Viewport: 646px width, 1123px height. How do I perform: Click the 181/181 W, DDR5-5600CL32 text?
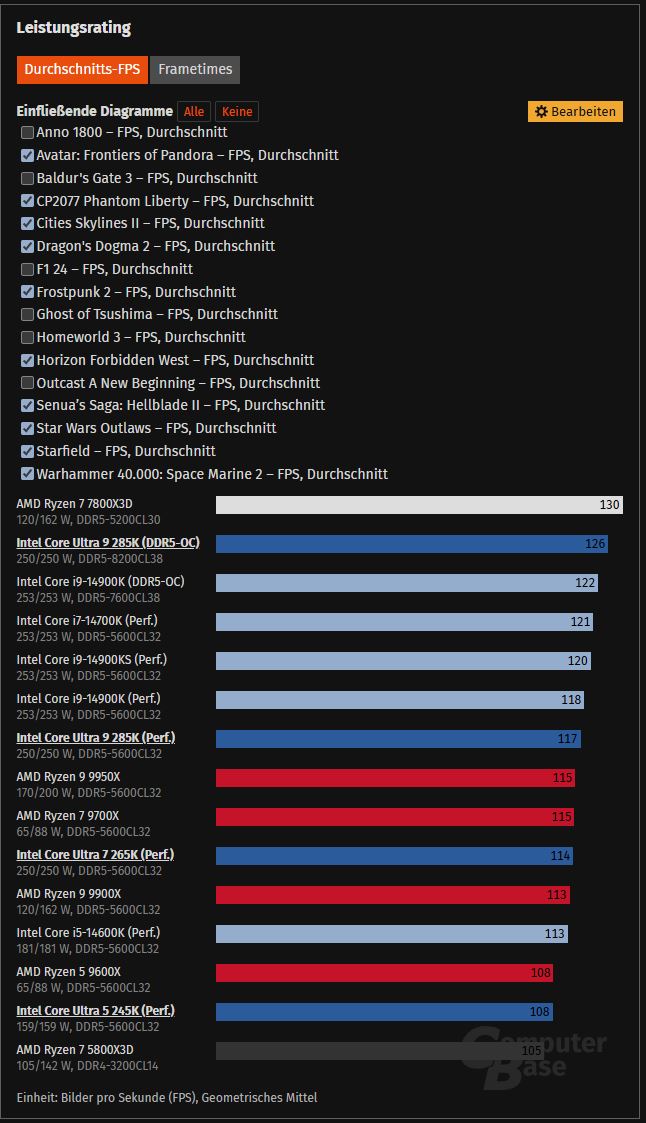pos(87,949)
